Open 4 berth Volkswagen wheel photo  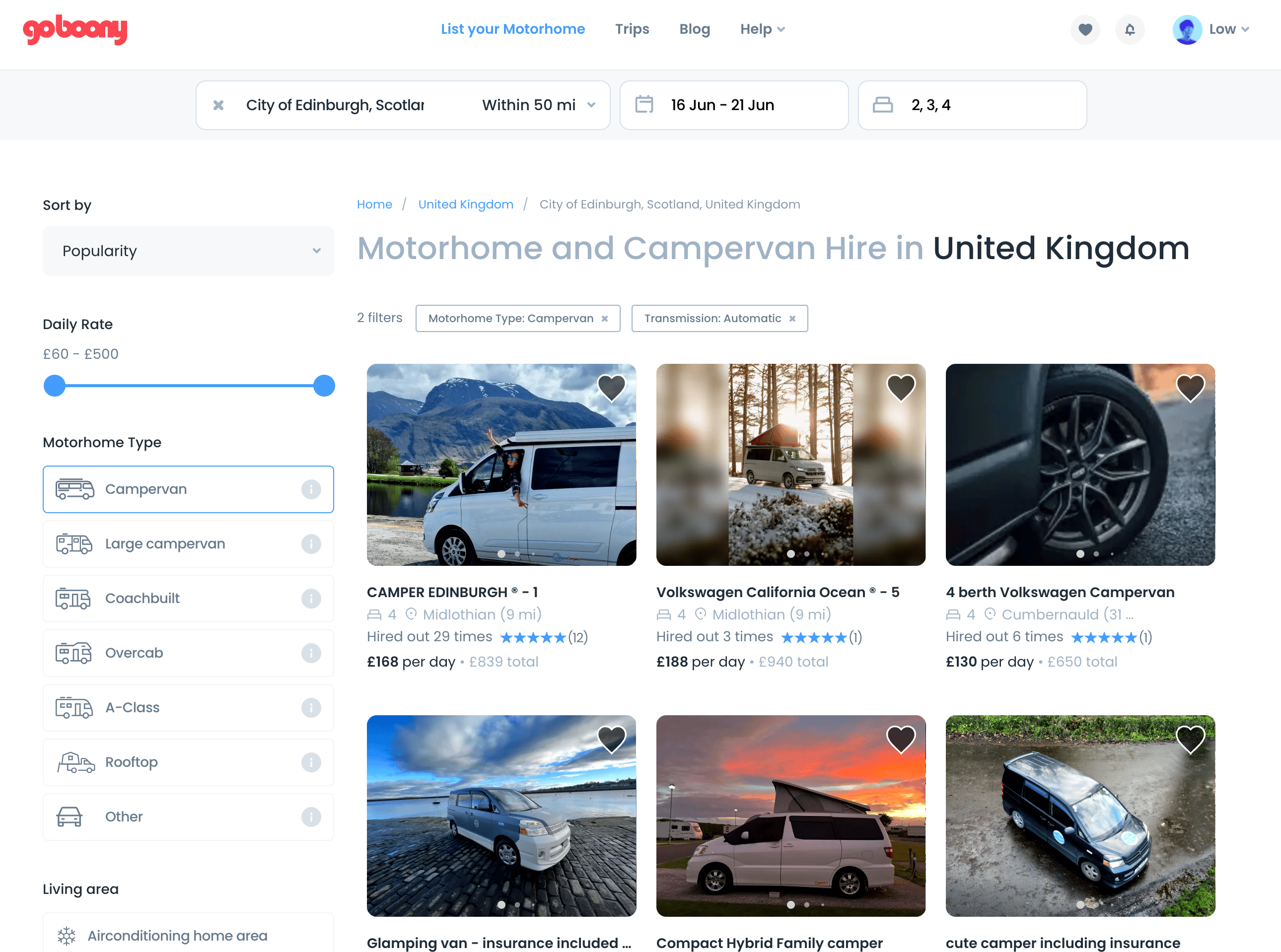pyautogui.click(x=1080, y=465)
